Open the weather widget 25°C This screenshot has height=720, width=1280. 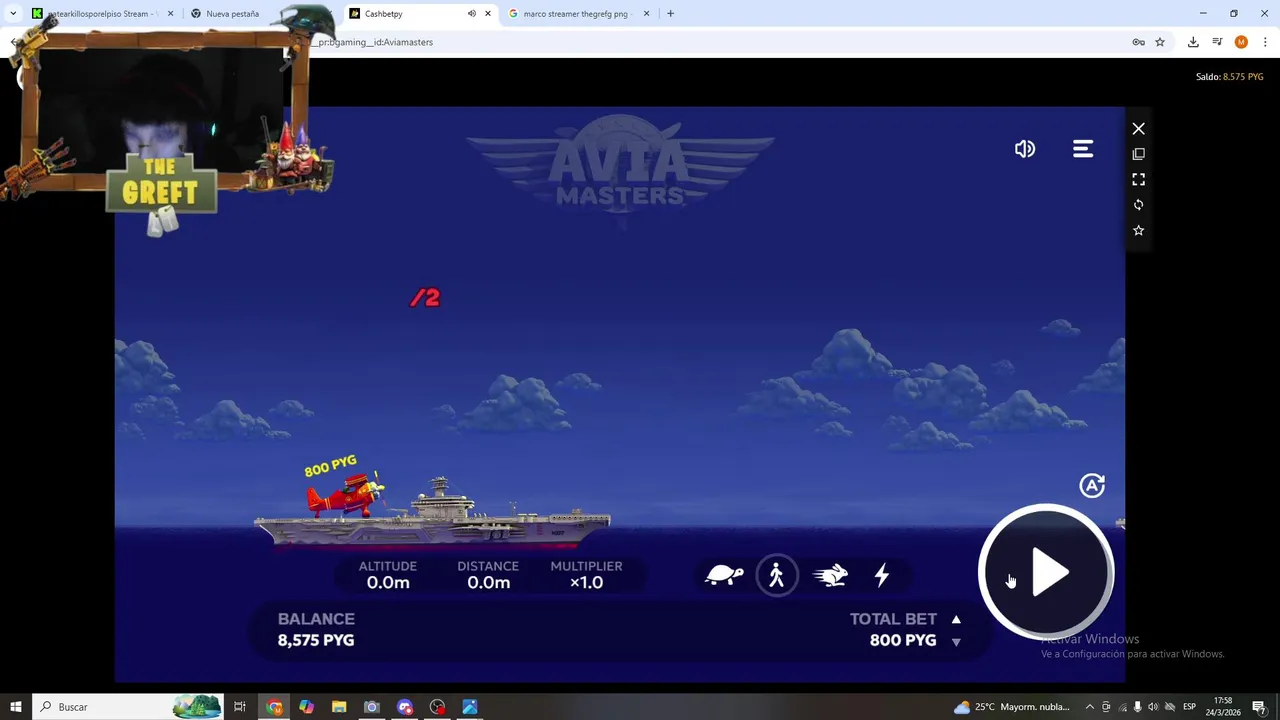tap(1011, 707)
